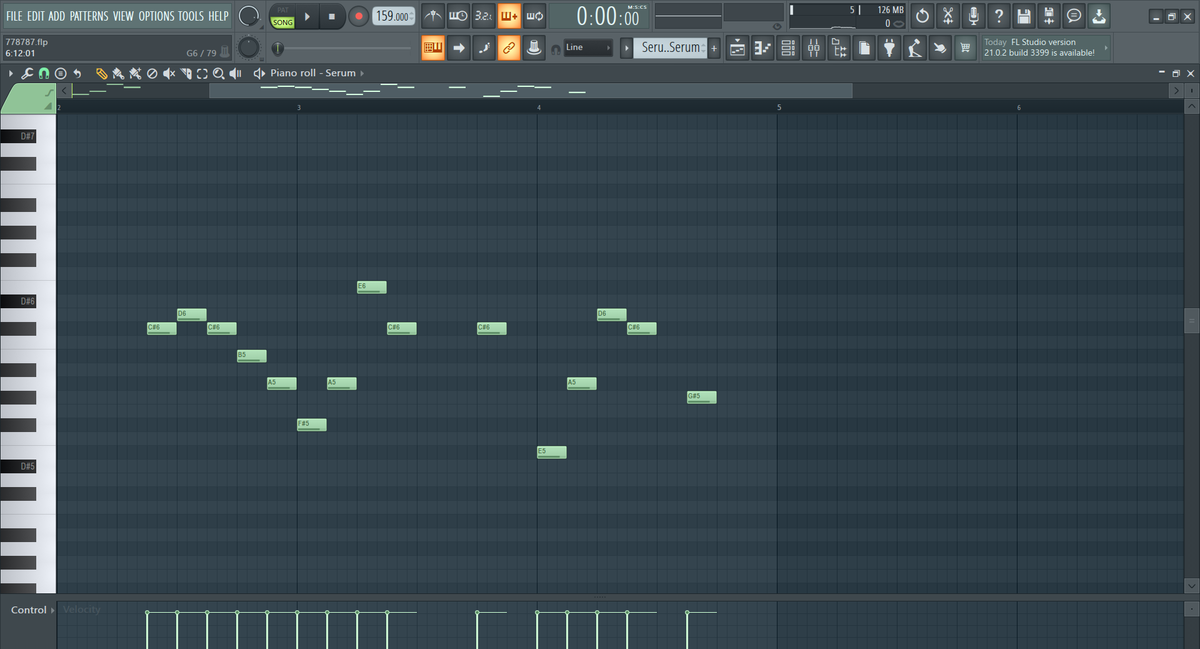Screen dimensions: 1200x649
Task: Open the Playlist window
Action: coord(737,47)
